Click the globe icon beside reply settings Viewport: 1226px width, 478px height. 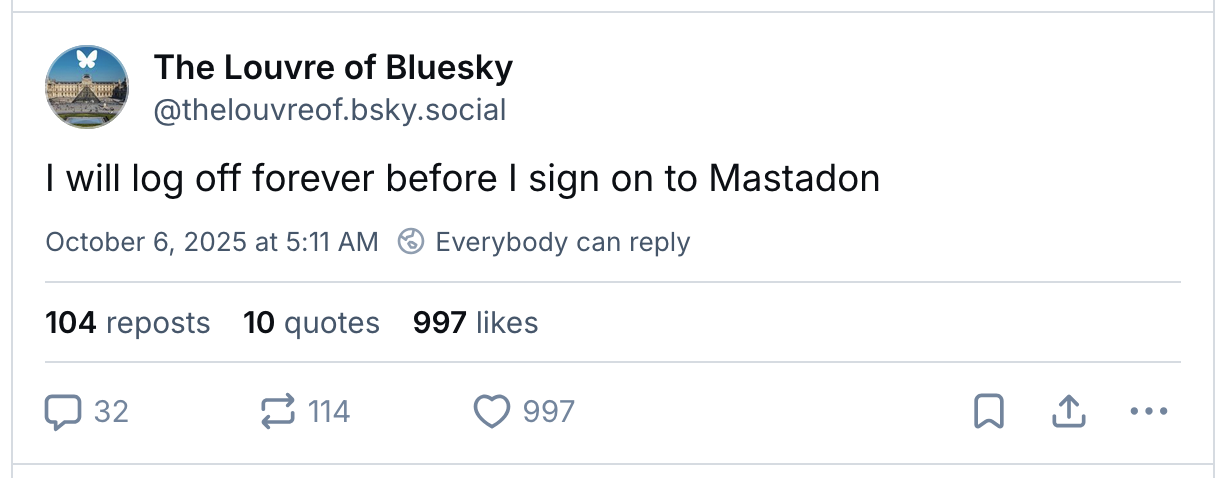(x=410, y=242)
